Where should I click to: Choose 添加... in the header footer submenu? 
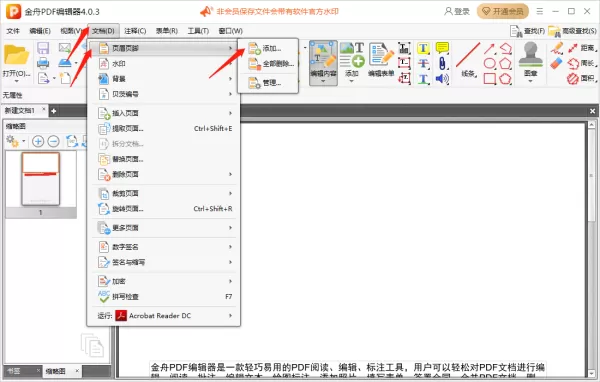pos(267,48)
